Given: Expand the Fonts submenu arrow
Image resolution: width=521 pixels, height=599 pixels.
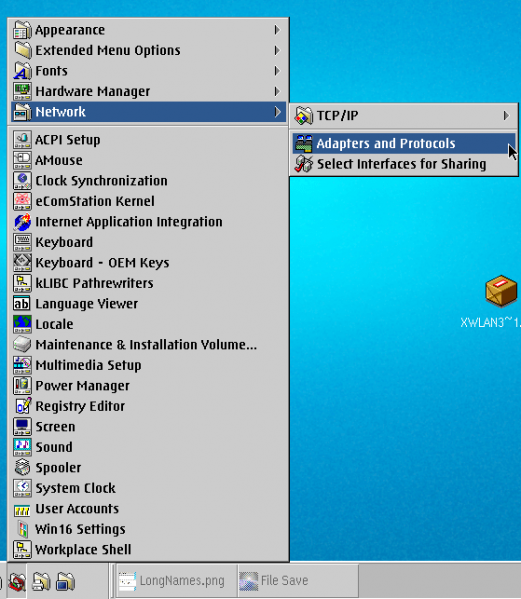Looking at the screenshot, I should 277,71.
